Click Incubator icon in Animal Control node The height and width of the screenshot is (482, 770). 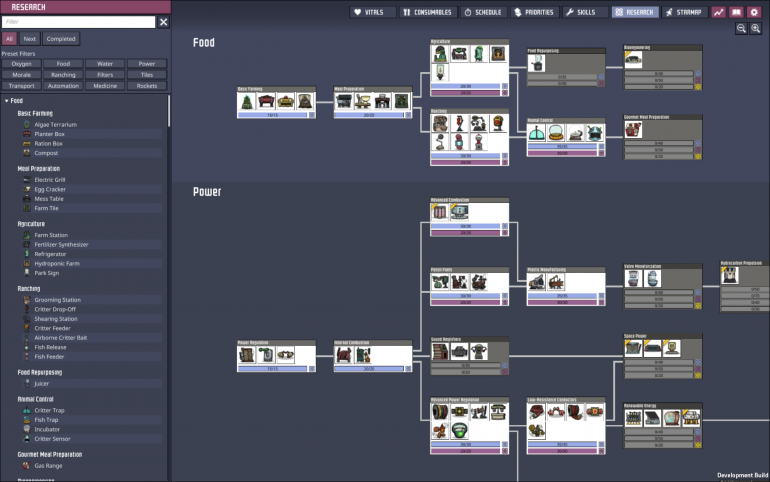575,133
